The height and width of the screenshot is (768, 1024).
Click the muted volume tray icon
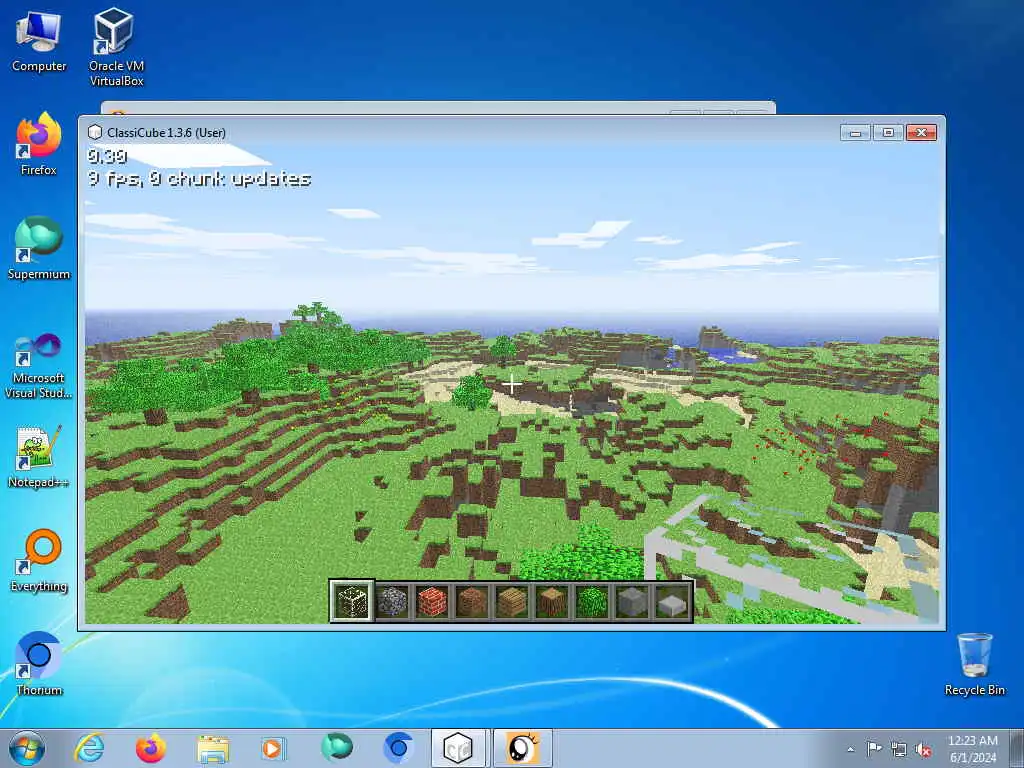(x=923, y=750)
